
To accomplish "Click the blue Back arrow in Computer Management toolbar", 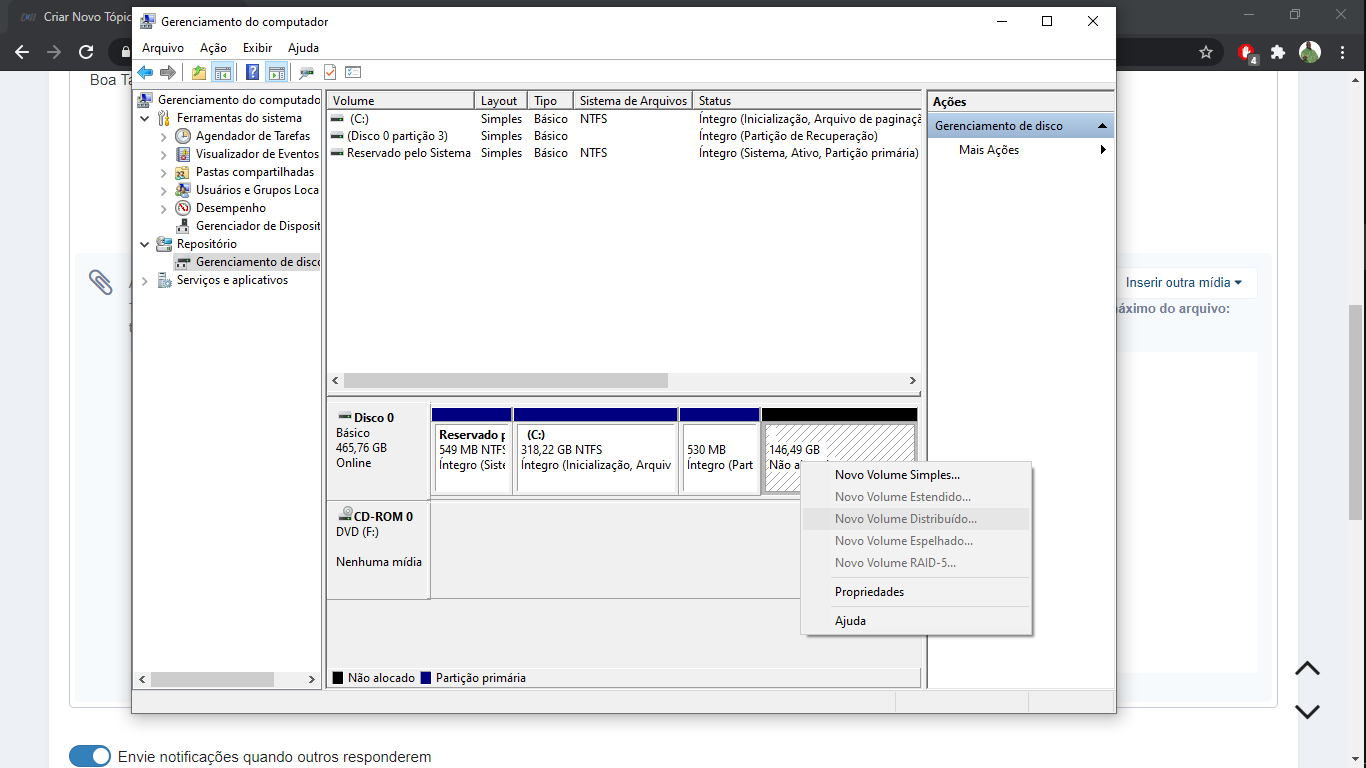I will click(145, 72).
